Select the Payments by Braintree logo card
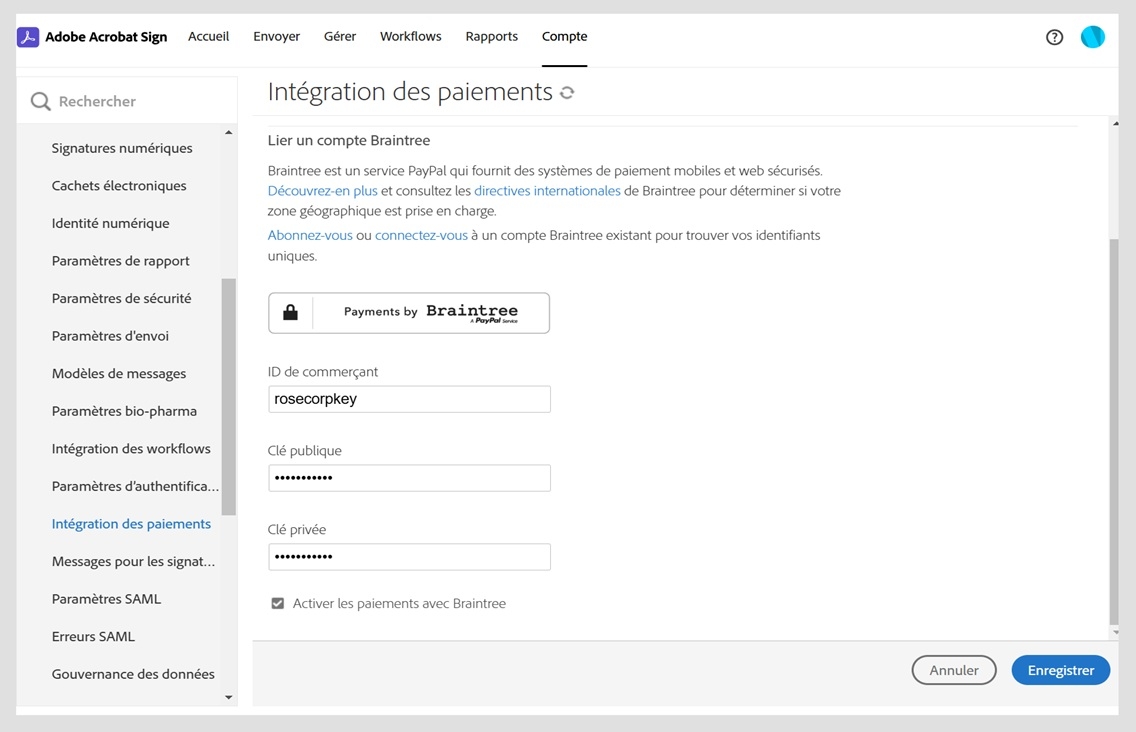1136x732 pixels. [408, 312]
